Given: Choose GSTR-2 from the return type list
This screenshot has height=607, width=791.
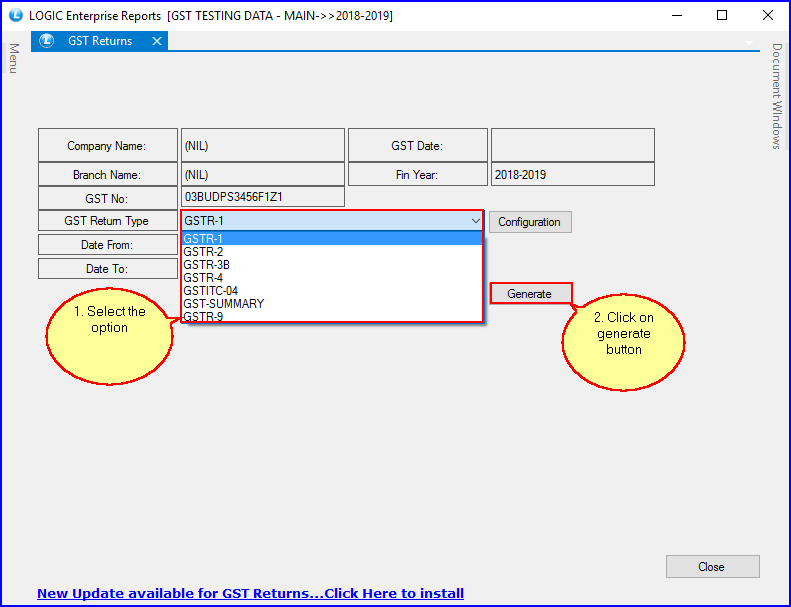Looking at the screenshot, I should click(x=332, y=251).
